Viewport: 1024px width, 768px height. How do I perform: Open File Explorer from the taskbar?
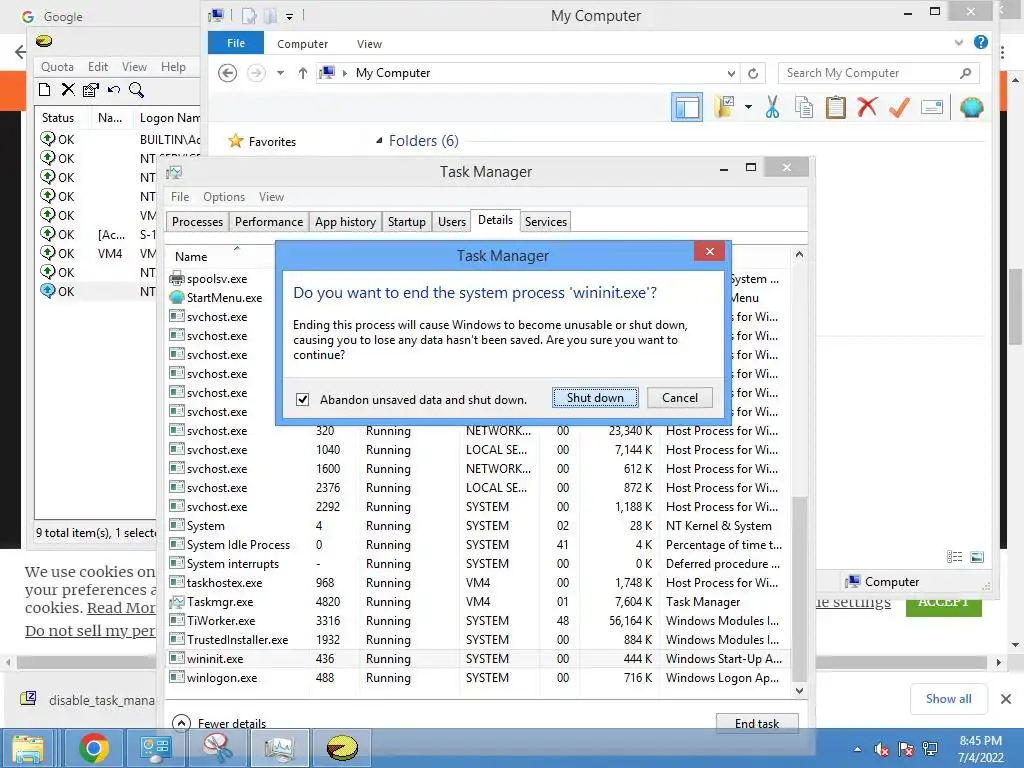tap(27, 748)
